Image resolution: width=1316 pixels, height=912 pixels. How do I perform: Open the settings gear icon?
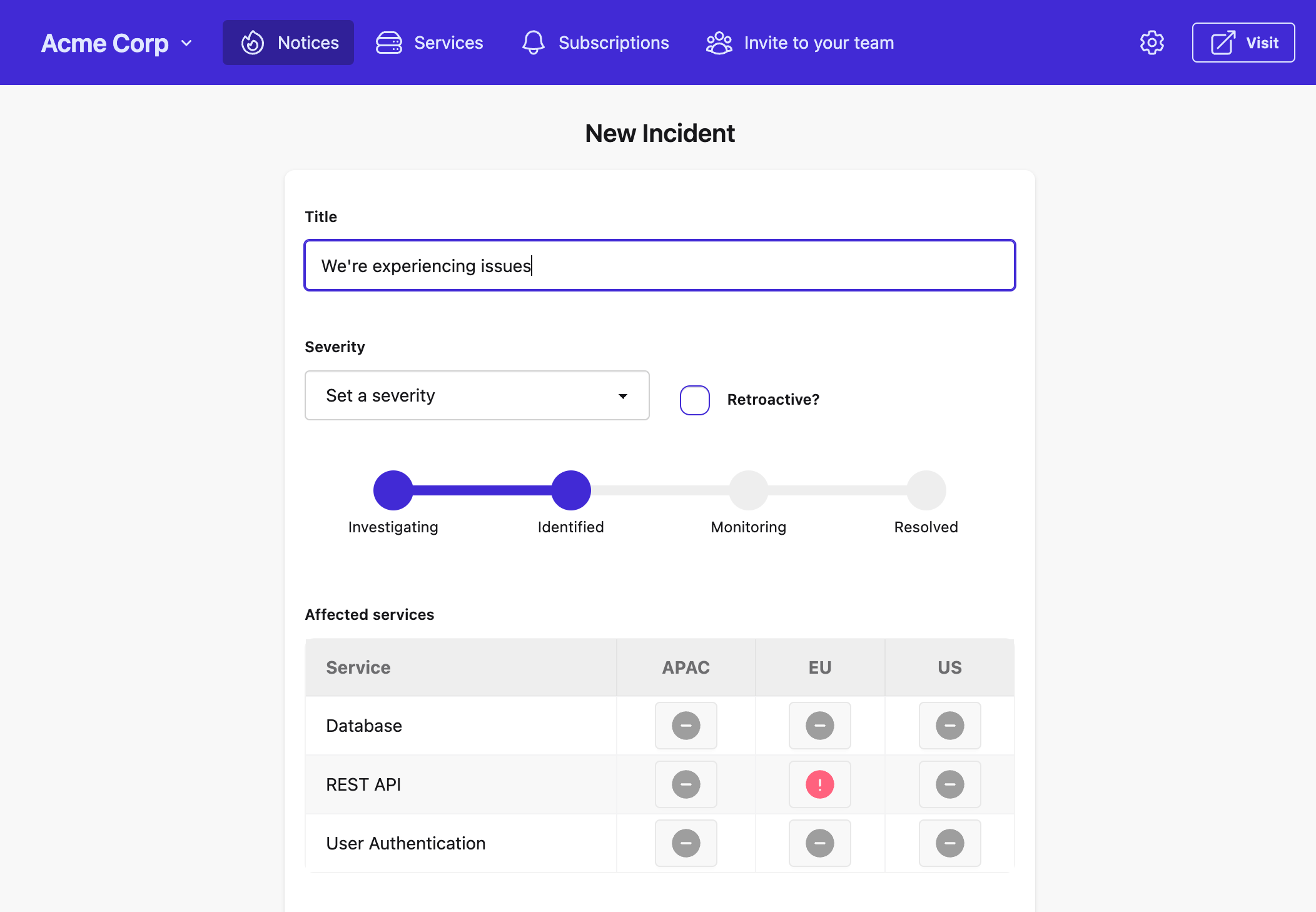pos(1151,43)
